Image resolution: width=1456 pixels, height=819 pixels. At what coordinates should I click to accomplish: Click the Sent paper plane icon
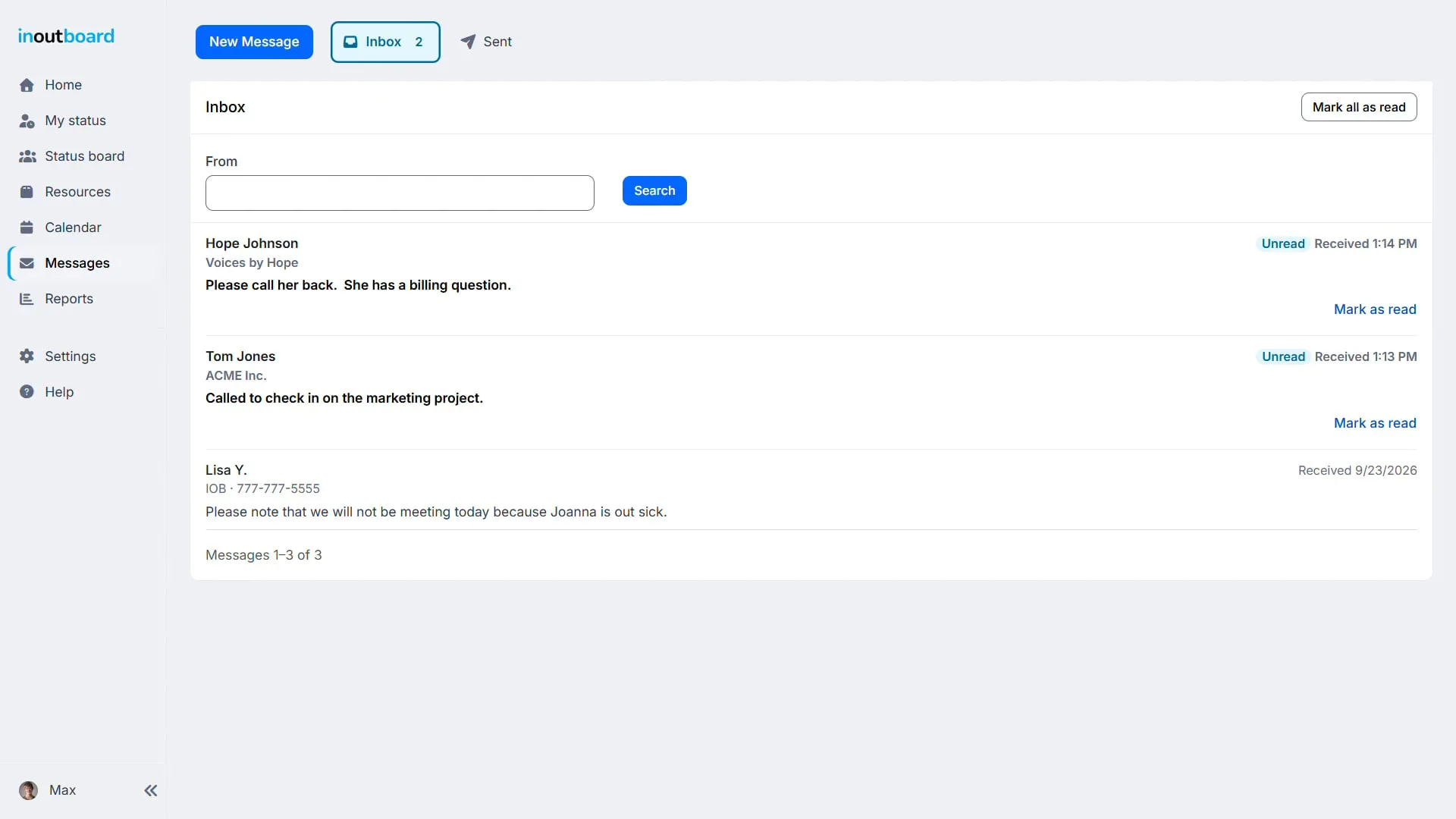click(468, 42)
